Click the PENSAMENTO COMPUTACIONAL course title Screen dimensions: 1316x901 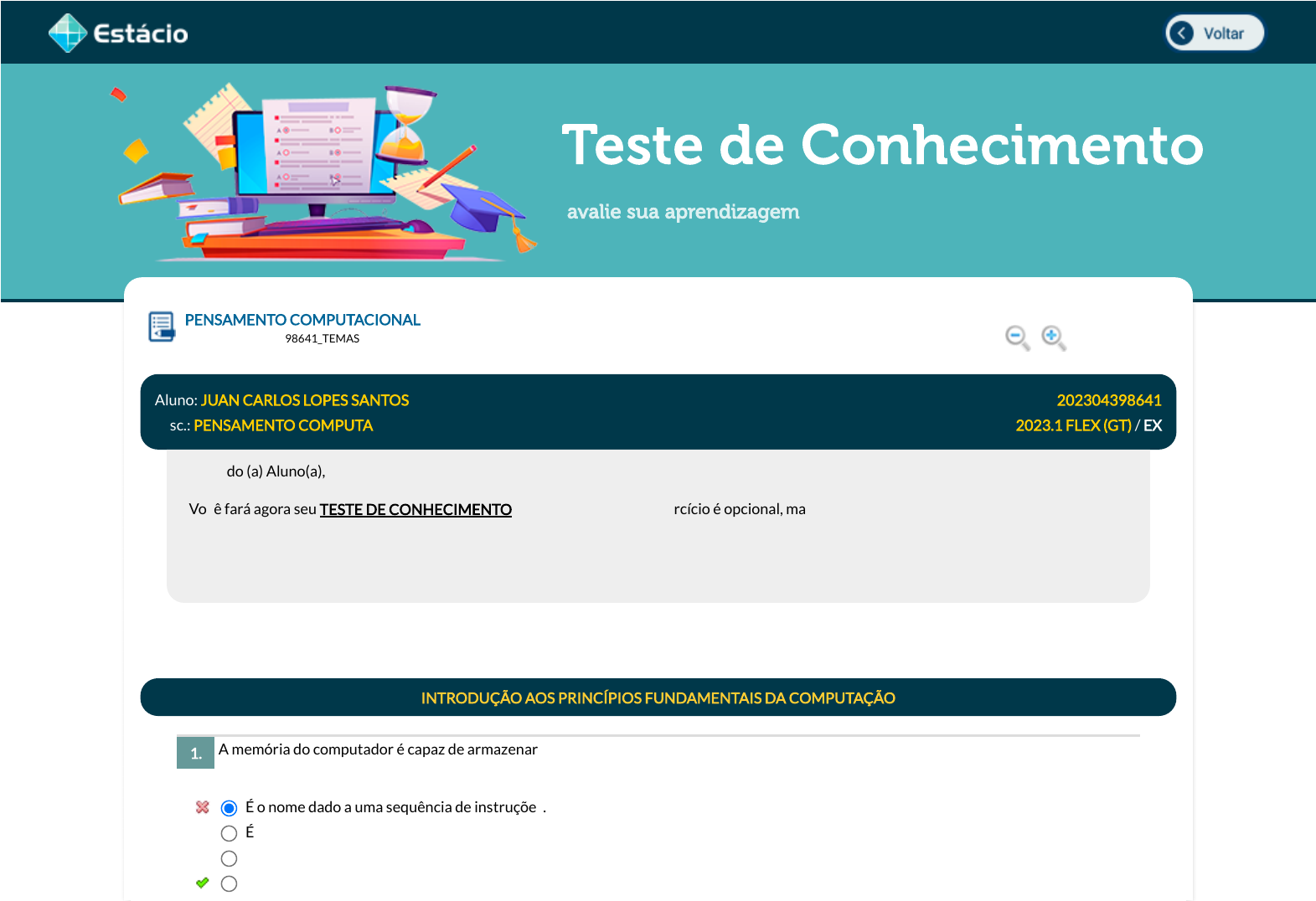[x=302, y=320]
